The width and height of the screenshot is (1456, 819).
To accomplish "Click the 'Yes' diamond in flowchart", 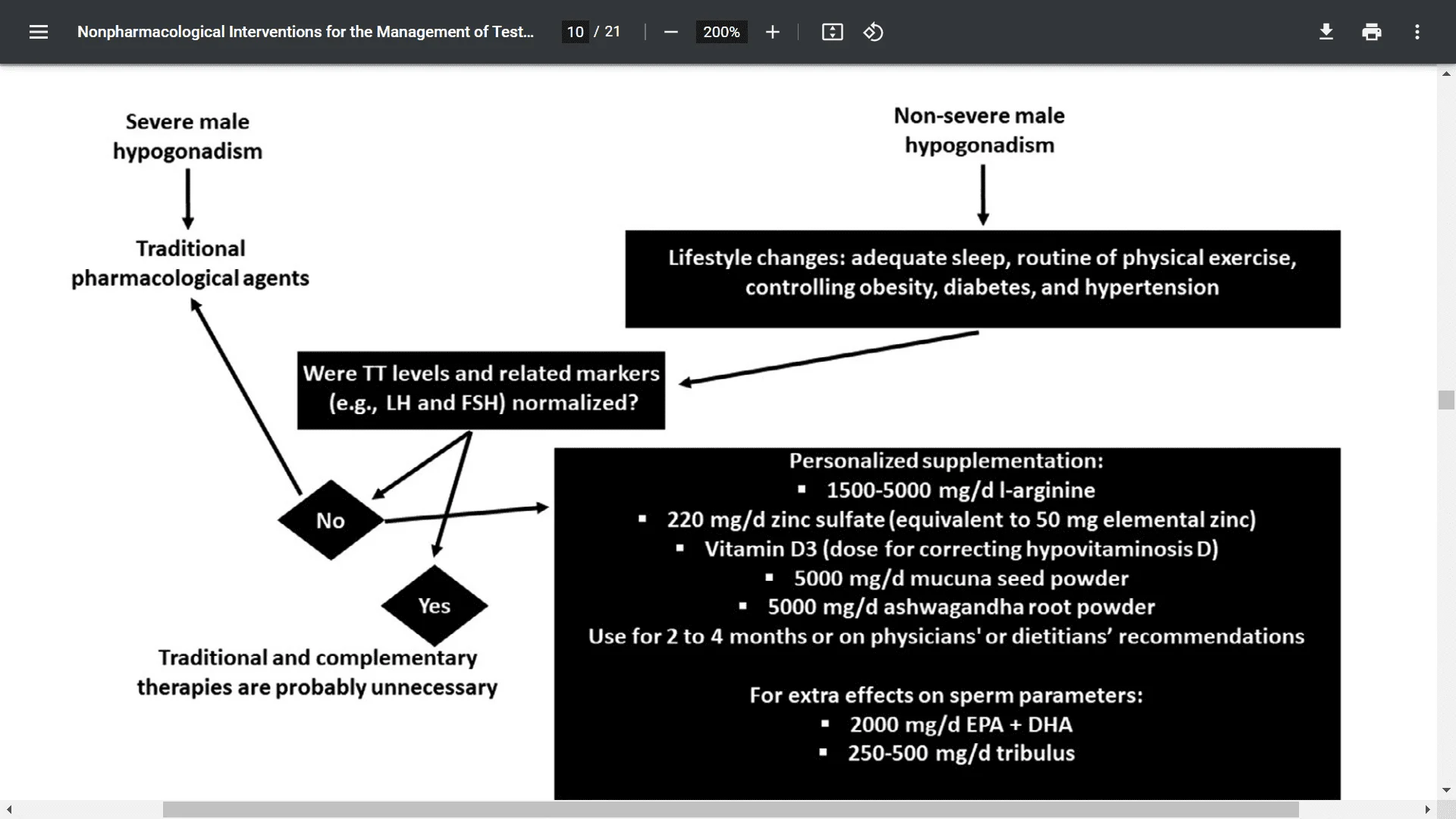I will (x=435, y=606).
